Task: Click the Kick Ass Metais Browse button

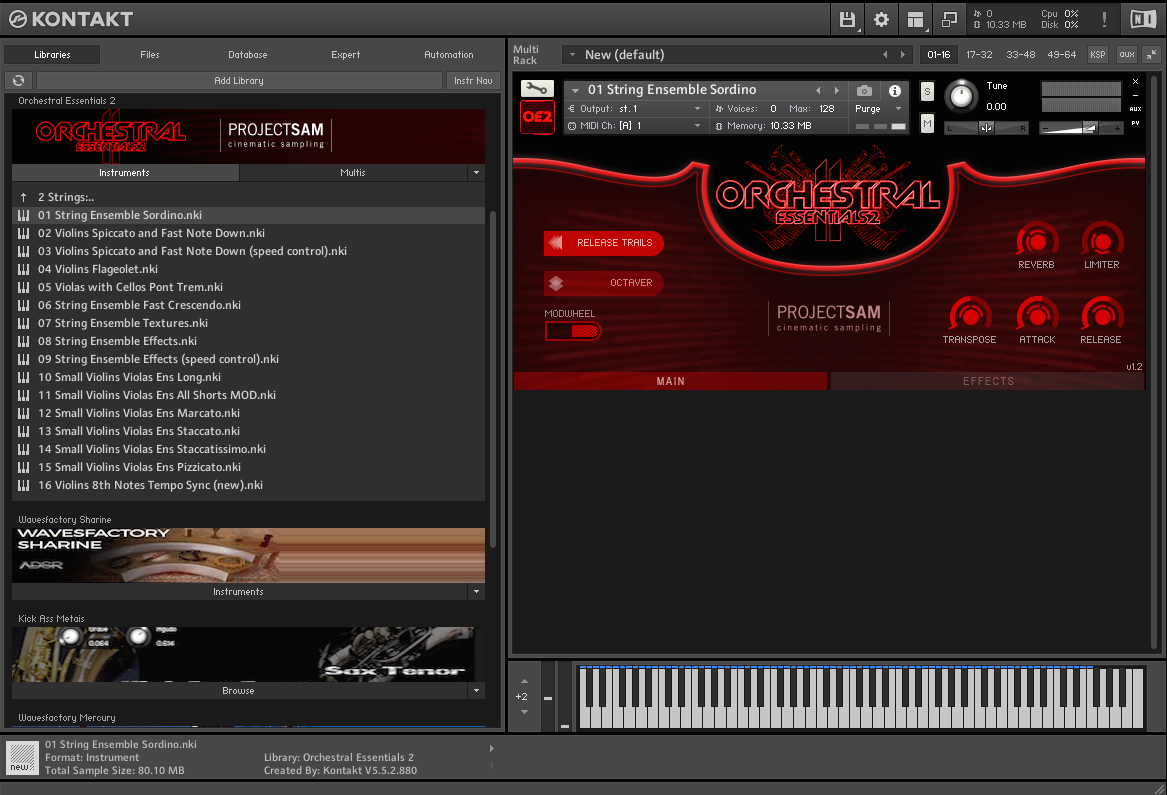Action: click(238, 691)
